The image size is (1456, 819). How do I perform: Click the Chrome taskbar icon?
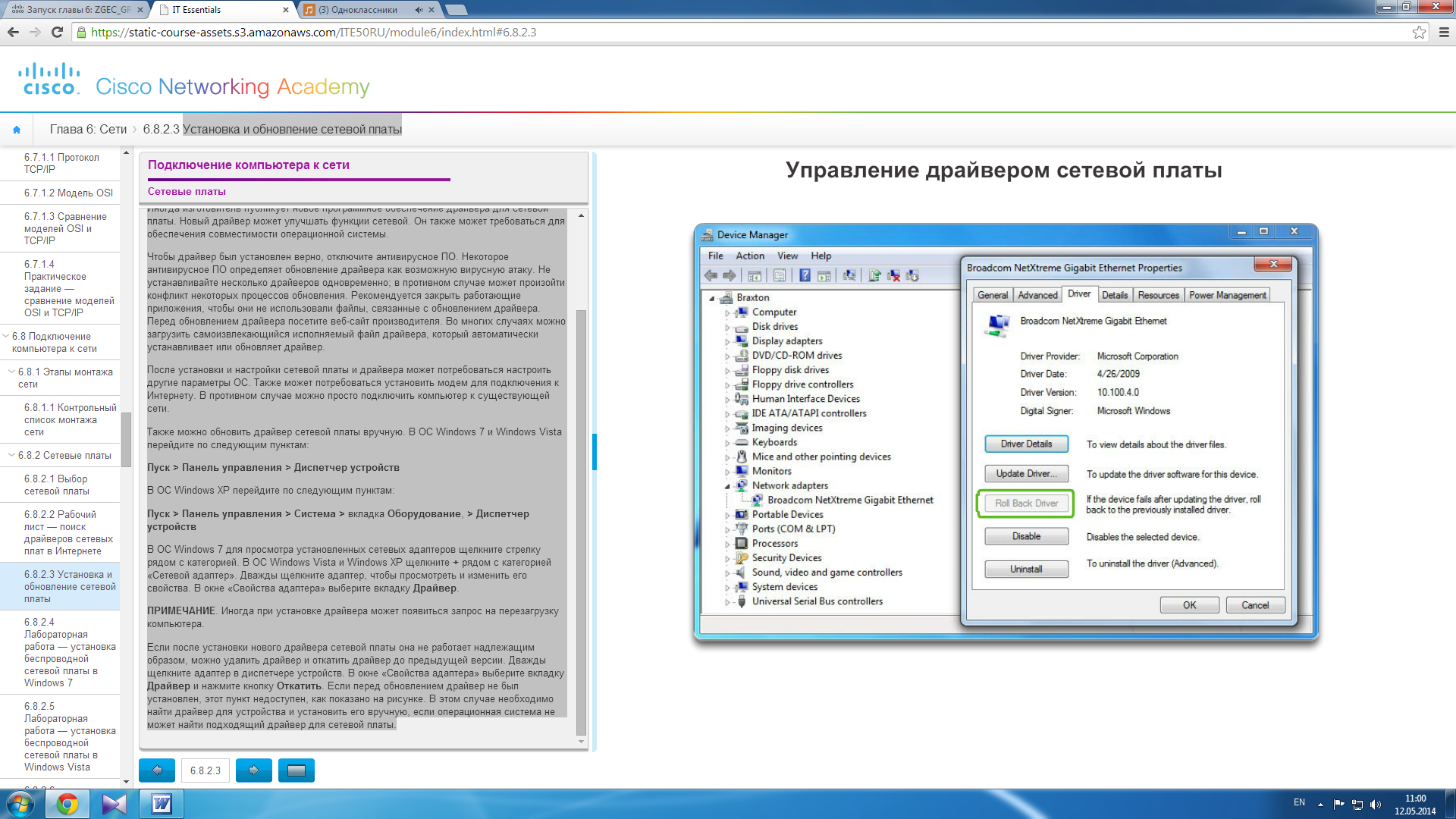pos(67,804)
